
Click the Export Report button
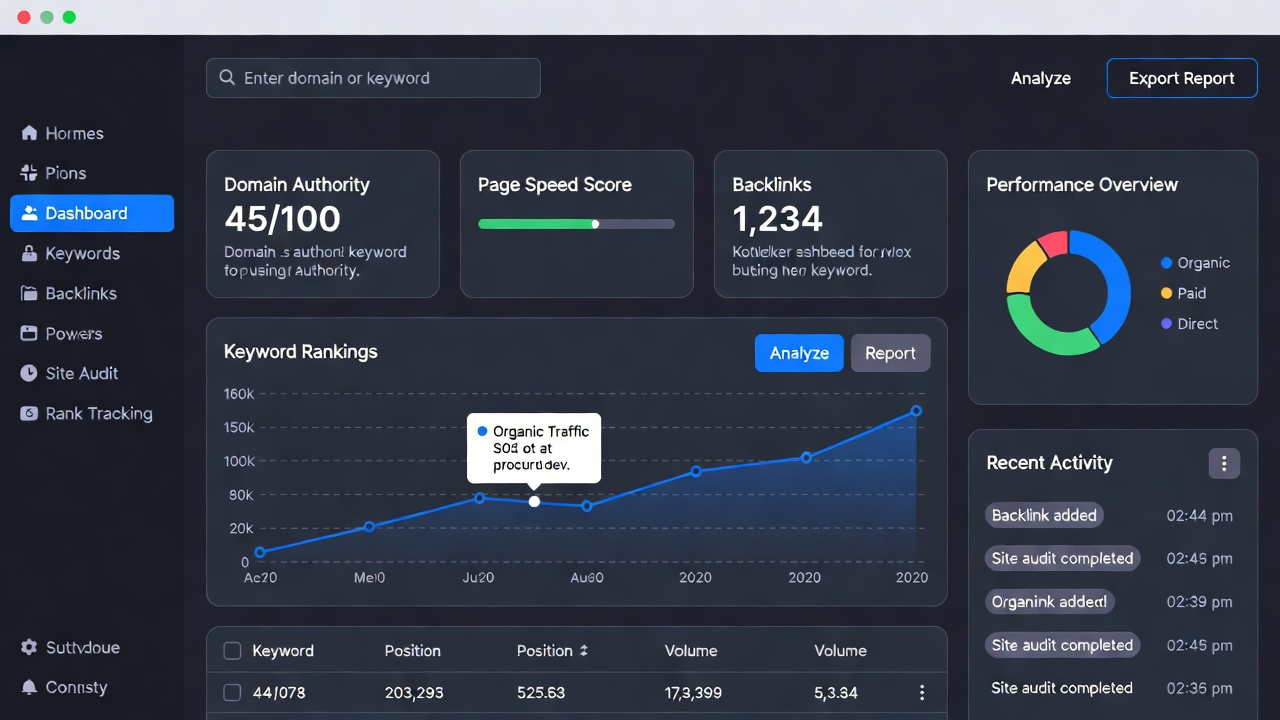1181,78
